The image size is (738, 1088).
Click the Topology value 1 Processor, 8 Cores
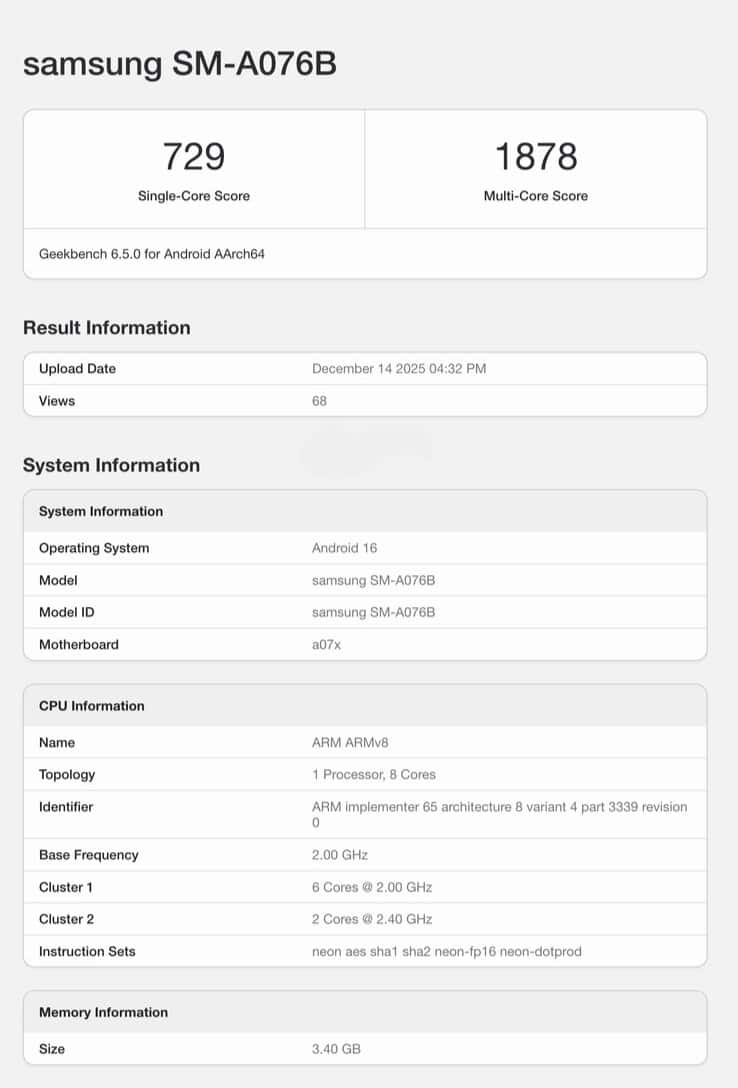click(x=374, y=775)
